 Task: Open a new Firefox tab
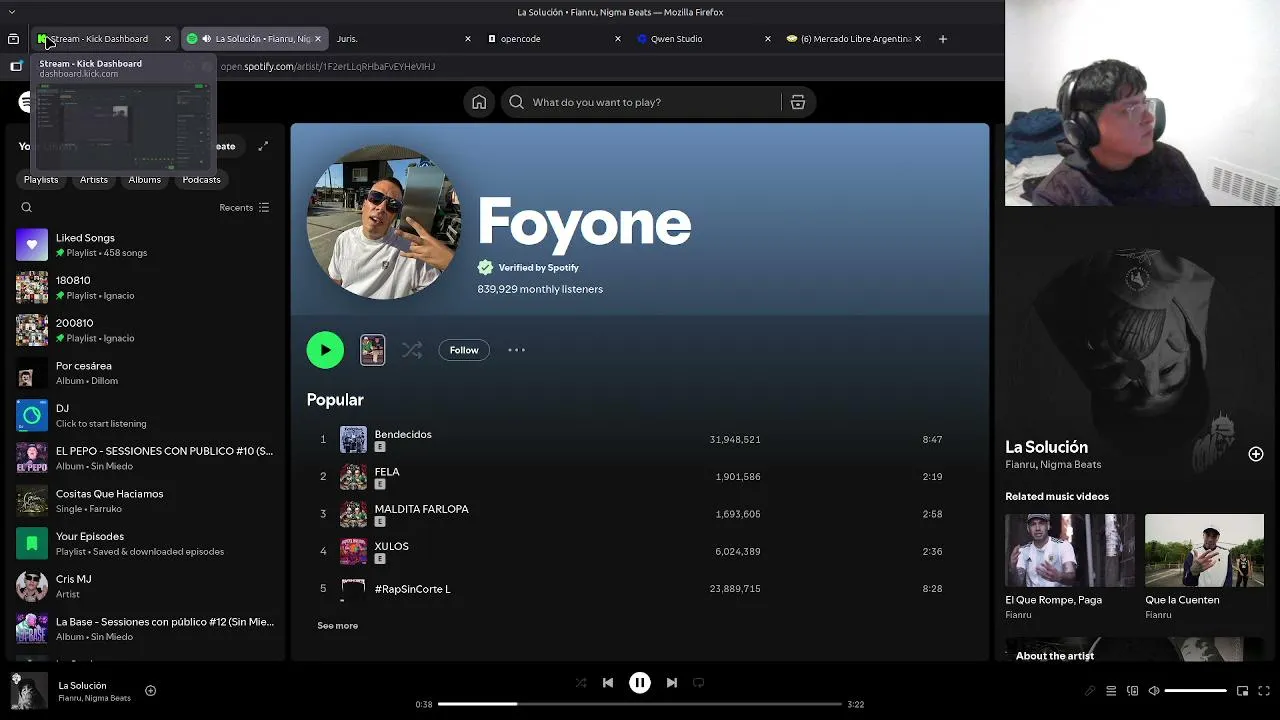(x=942, y=39)
